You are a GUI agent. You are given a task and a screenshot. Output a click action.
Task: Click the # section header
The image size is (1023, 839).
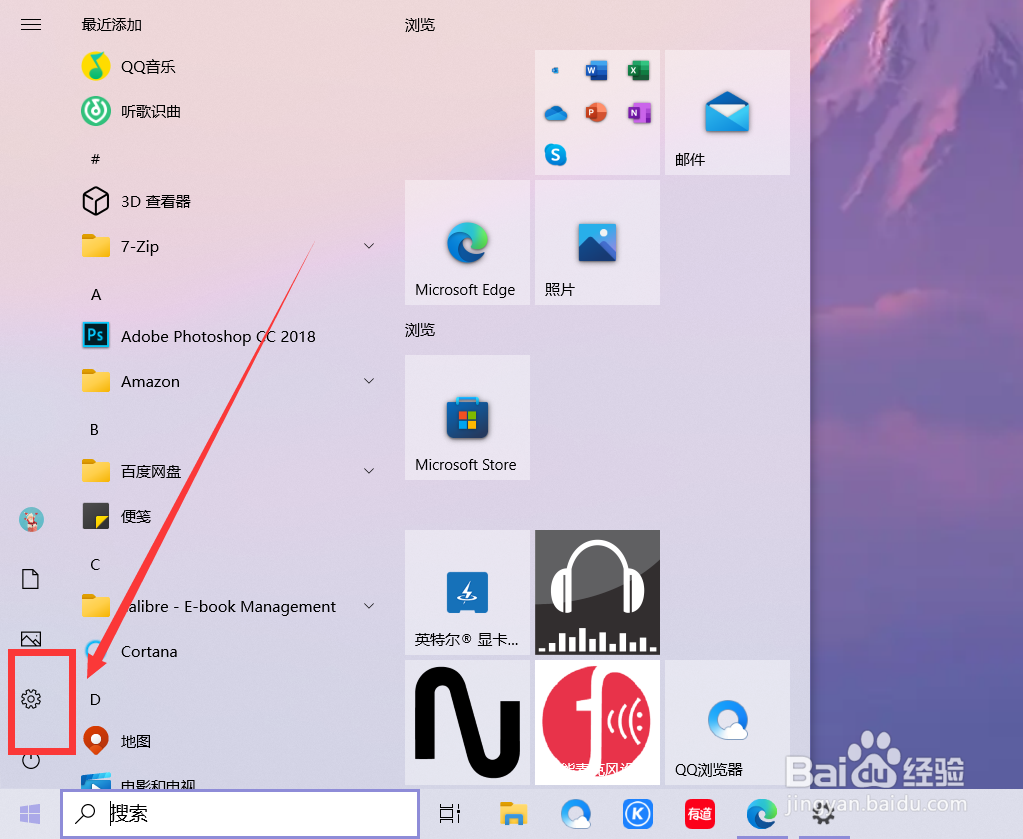95,159
